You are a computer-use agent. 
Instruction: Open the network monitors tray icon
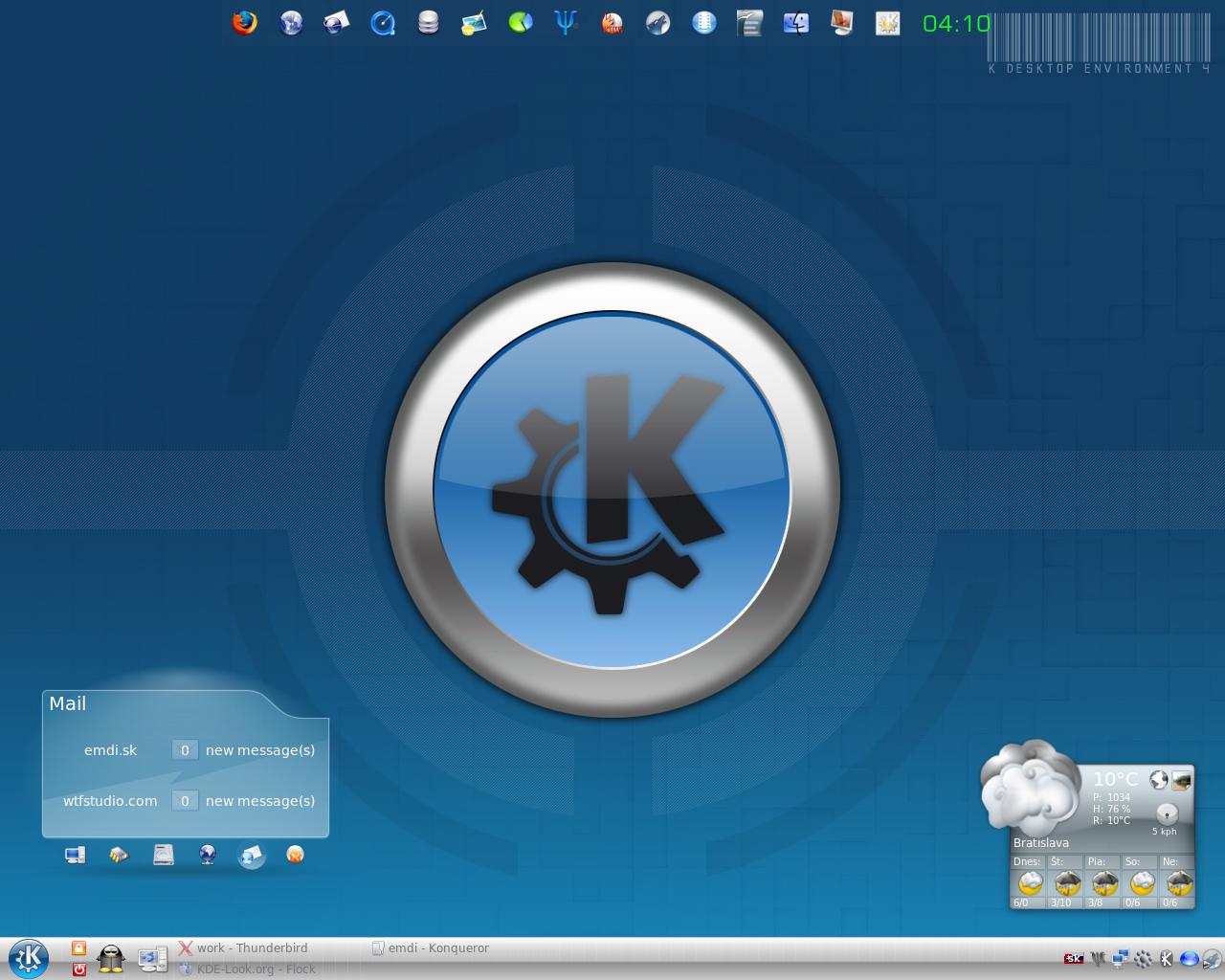click(1120, 958)
